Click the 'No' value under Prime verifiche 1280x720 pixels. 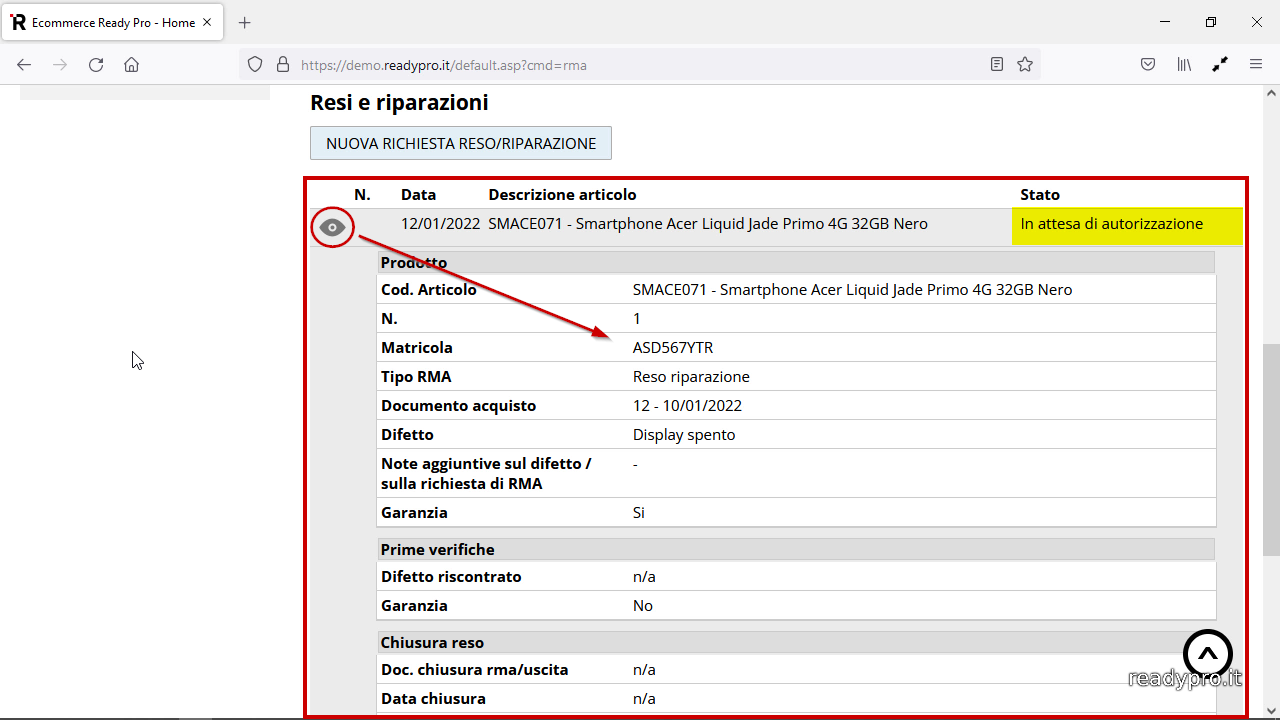(x=643, y=606)
